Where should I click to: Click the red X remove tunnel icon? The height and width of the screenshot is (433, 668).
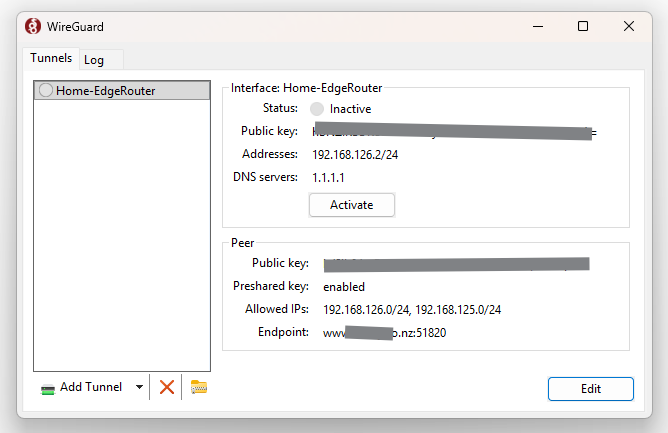[167, 387]
